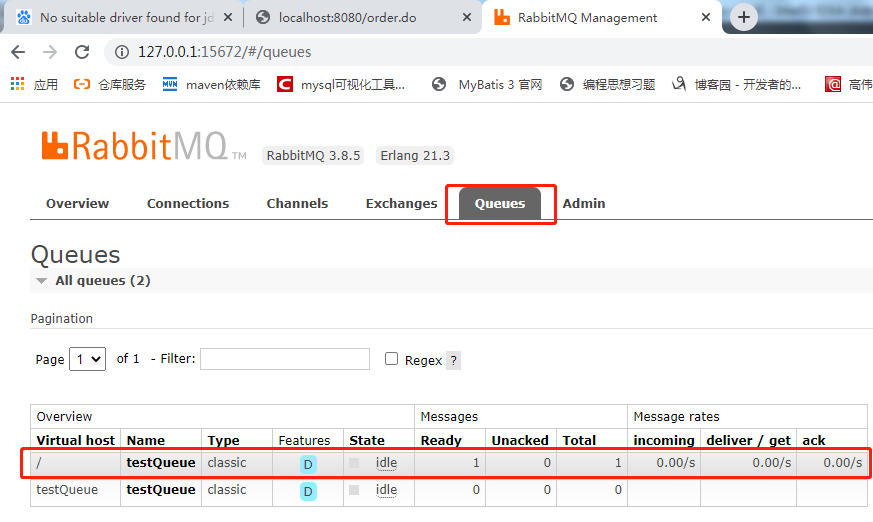This screenshot has height=522, width=873.
Task: Click the address bar URL field
Action: [x=490, y=52]
